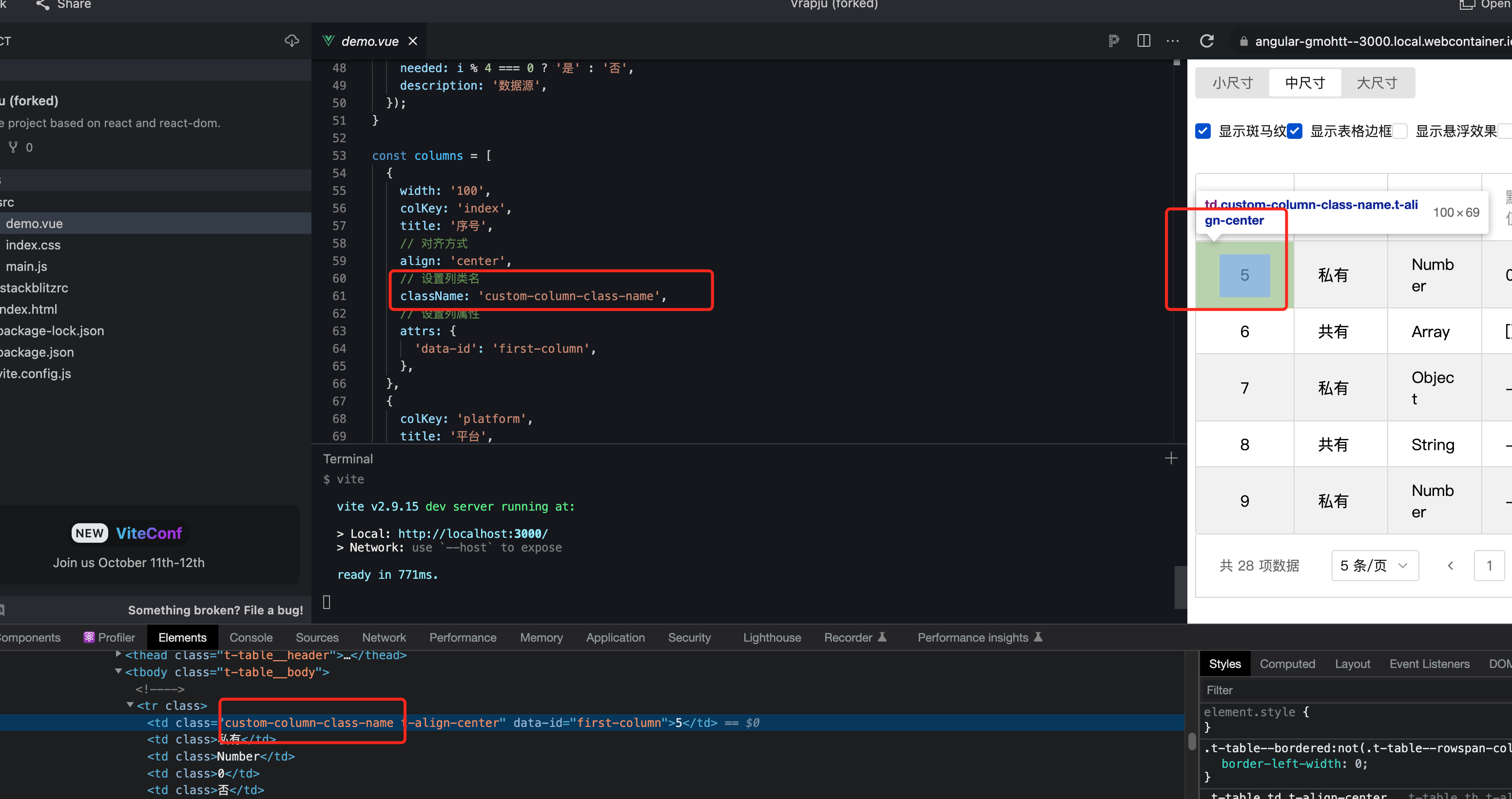Open Event Listeners tab
The height and width of the screenshot is (799, 1512).
tap(1429, 664)
